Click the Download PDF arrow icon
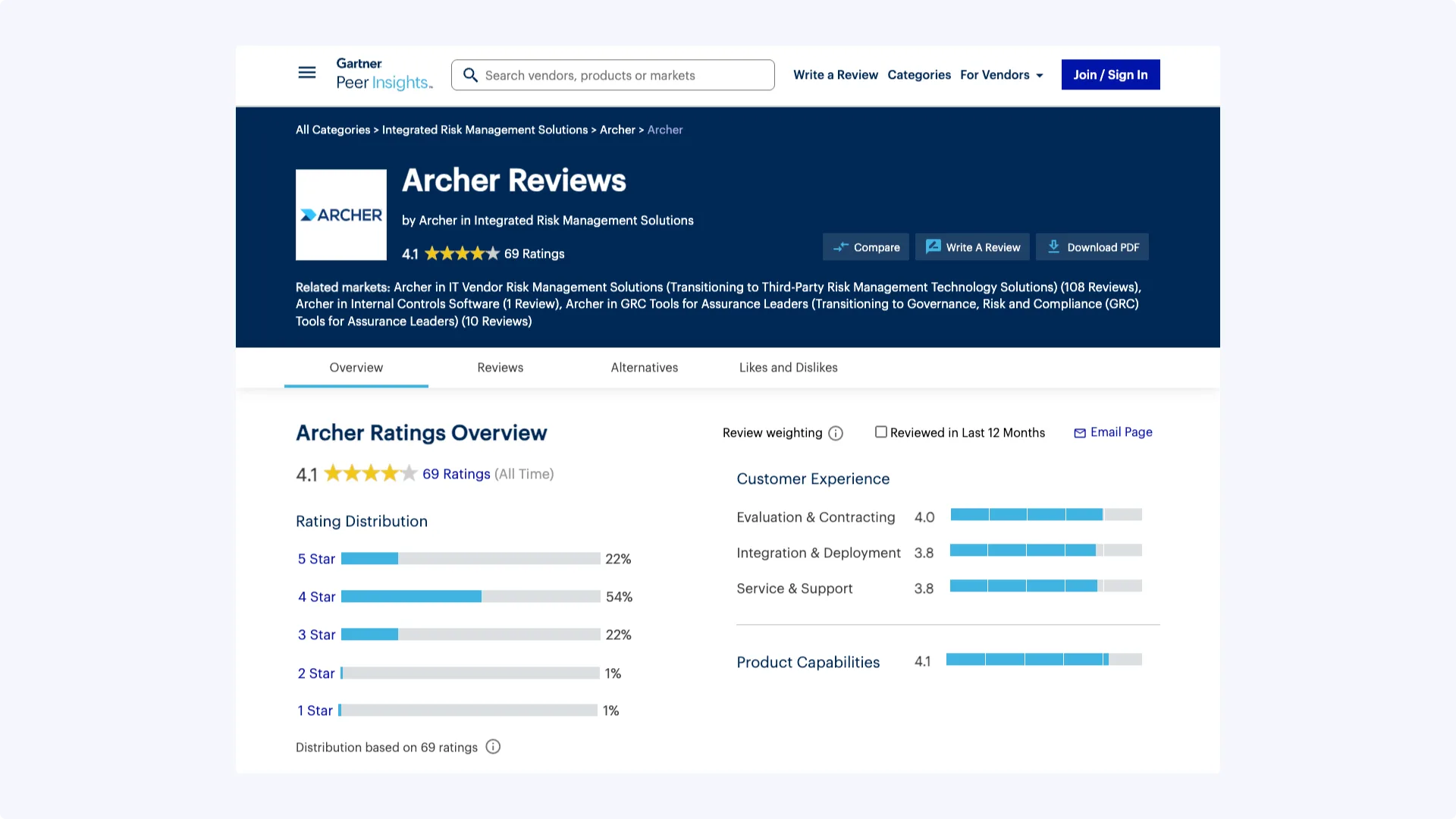This screenshot has height=819, width=1456. [x=1053, y=246]
